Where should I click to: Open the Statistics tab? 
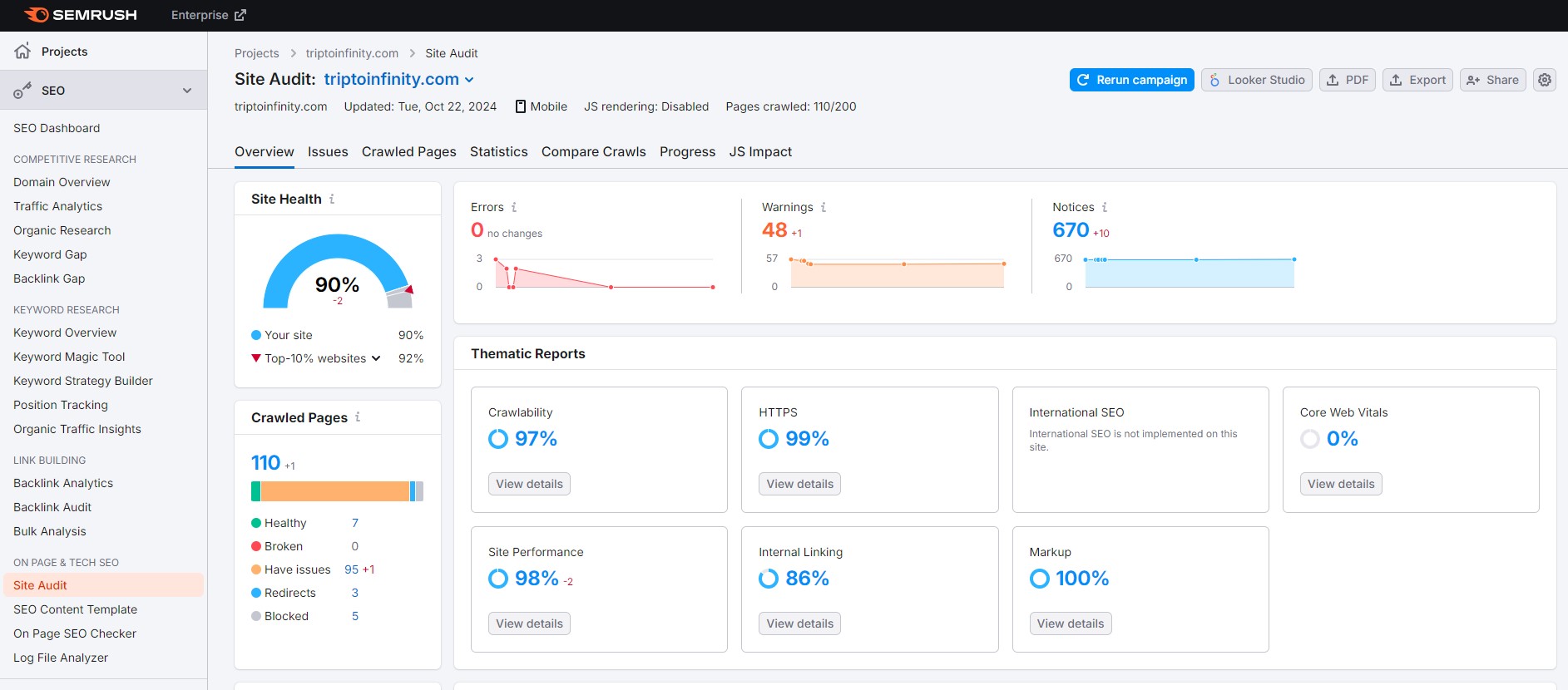click(499, 151)
